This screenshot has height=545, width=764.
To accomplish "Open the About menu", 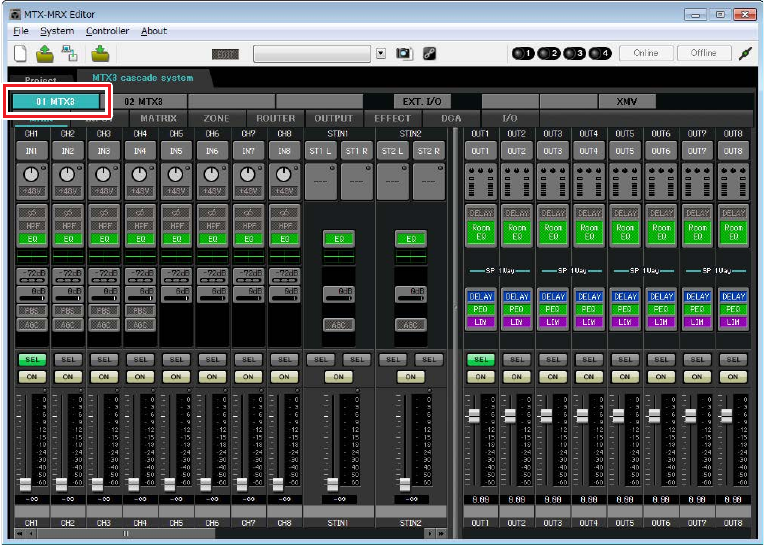I will (154, 31).
